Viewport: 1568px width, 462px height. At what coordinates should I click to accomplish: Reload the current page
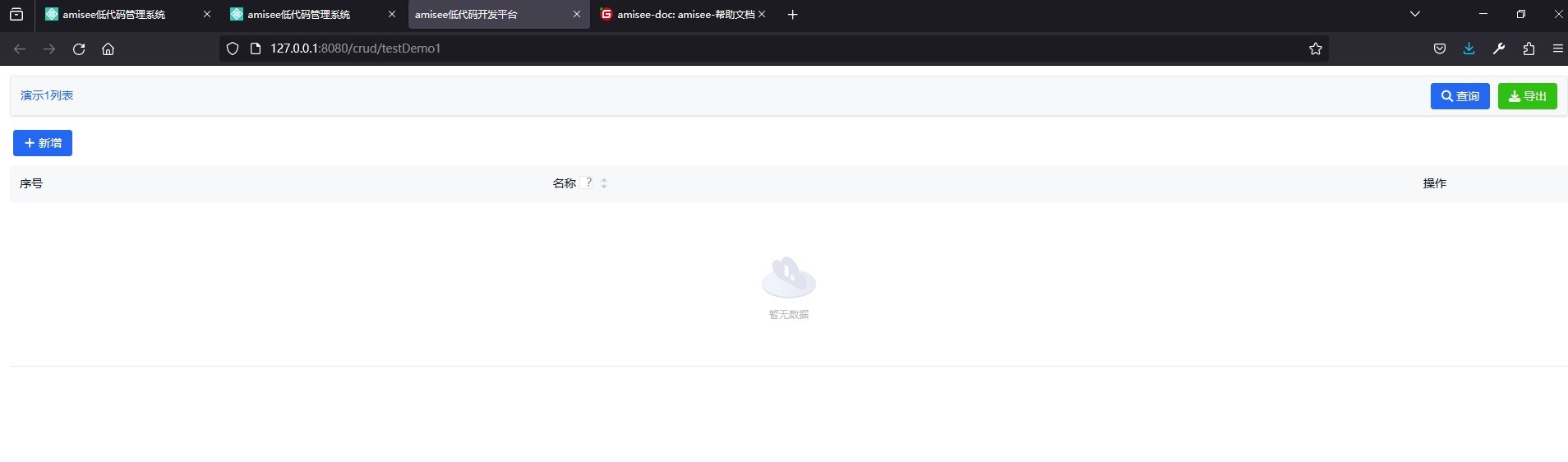(x=79, y=49)
